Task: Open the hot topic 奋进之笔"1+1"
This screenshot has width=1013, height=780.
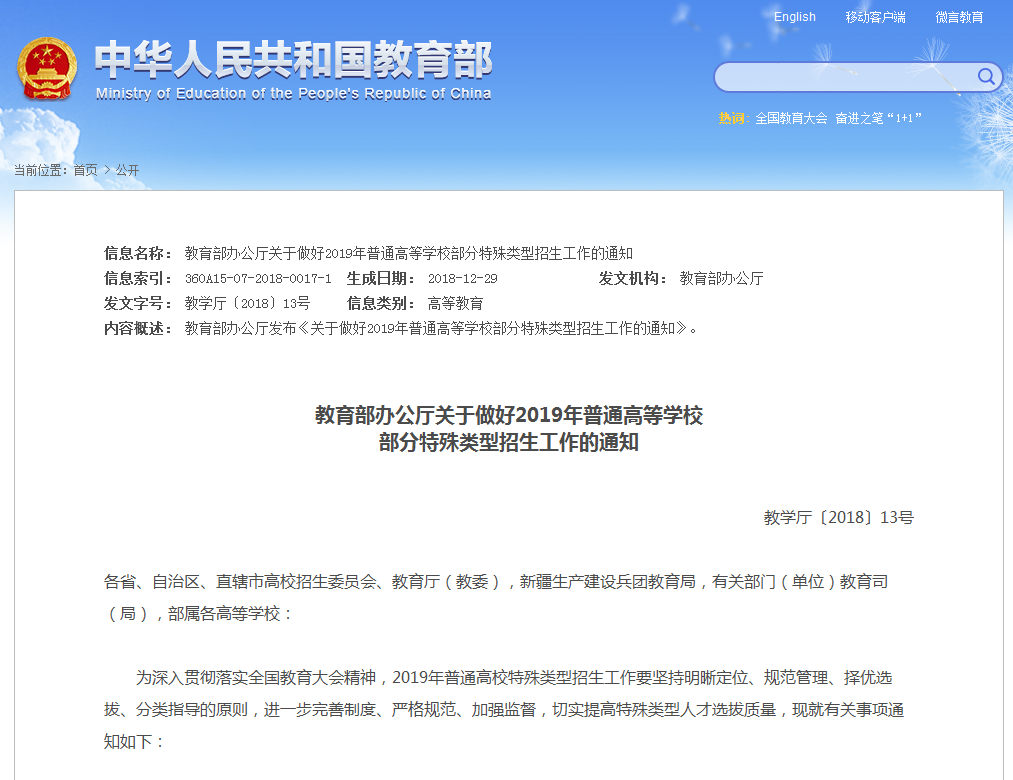Action: pos(880,117)
